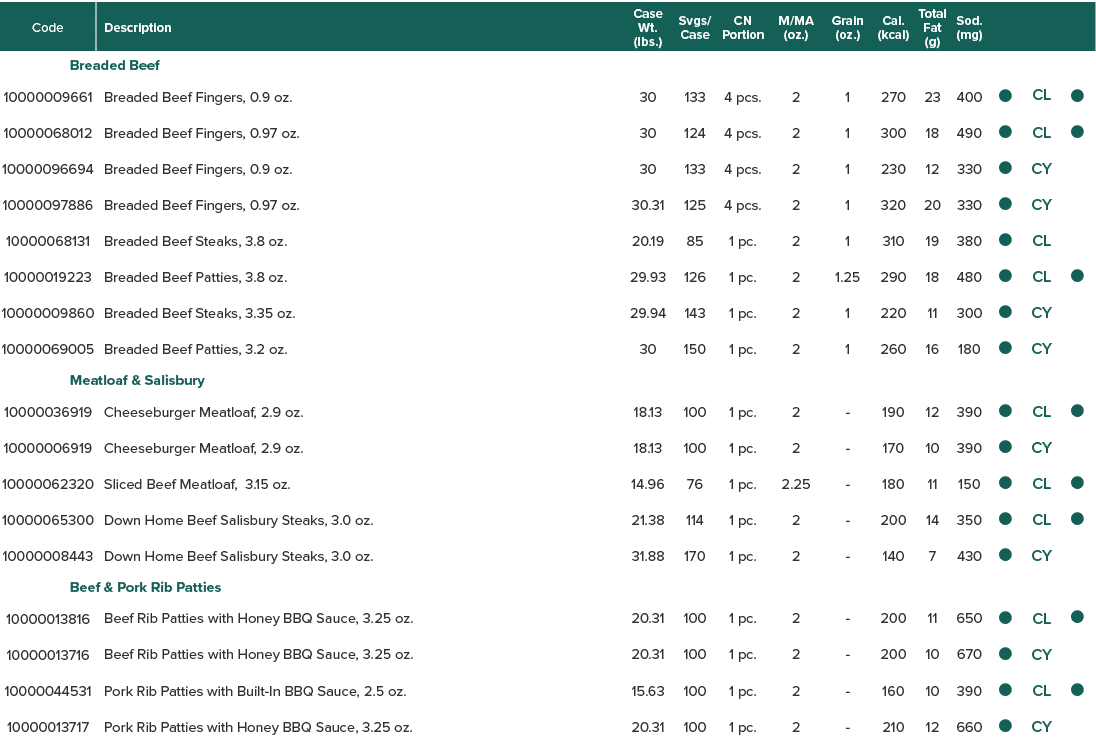This screenshot has width=1096, height=755.
Task: Sort by the Sod. (mg) column header
Action: [x=969, y=27]
